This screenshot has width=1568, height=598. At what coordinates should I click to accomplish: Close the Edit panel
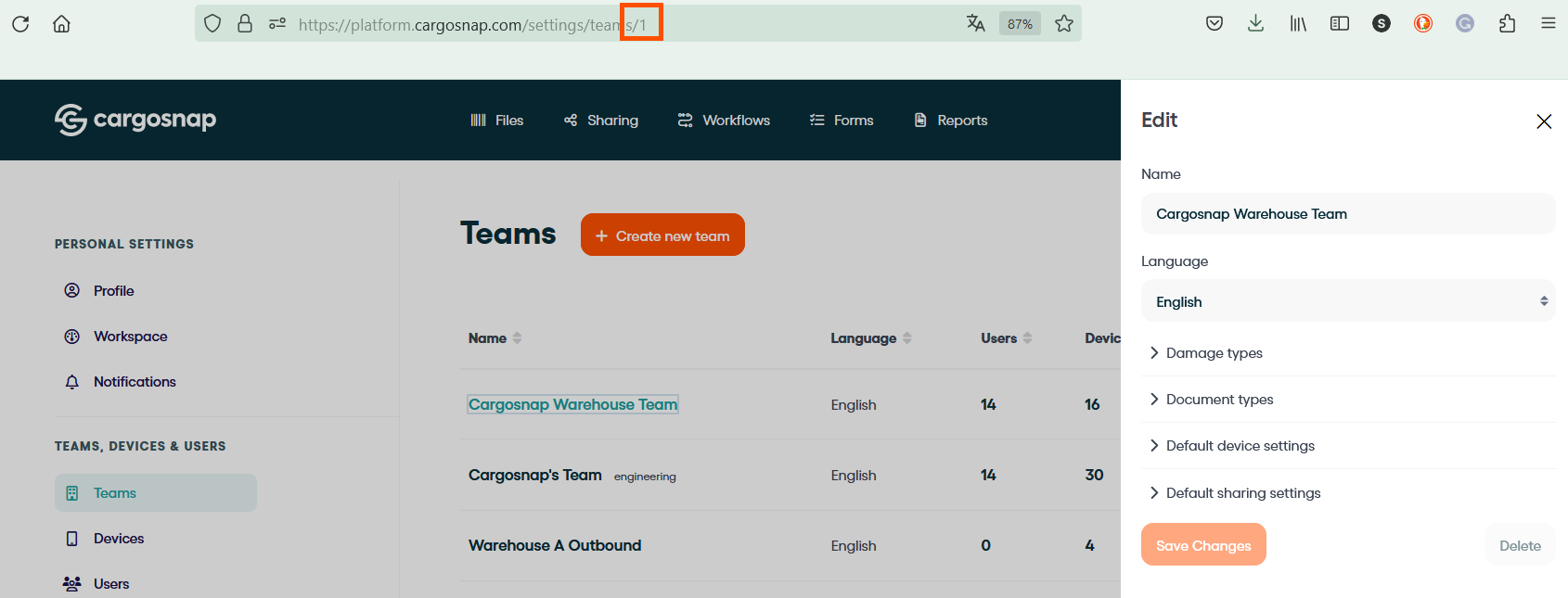pyautogui.click(x=1544, y=121)
